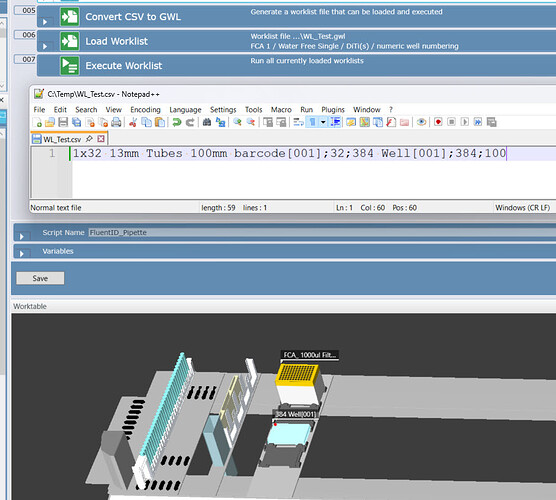The width and height of the screenshot is (556, 500).
Task: Open the File menu in Notepad++
Action: coord(39,110)
